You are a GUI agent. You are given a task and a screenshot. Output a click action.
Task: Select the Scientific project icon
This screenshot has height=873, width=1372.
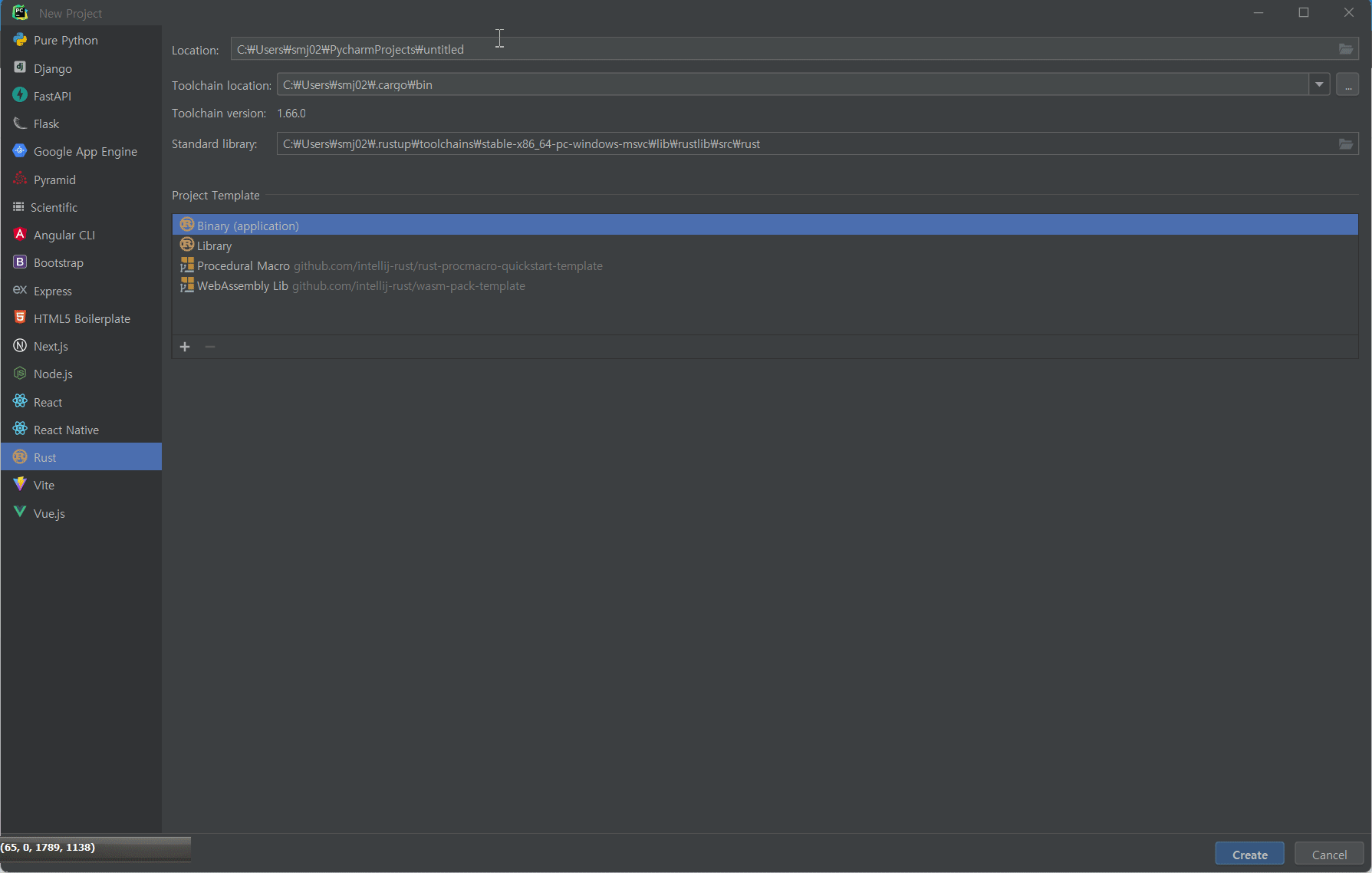click(18, 207)
